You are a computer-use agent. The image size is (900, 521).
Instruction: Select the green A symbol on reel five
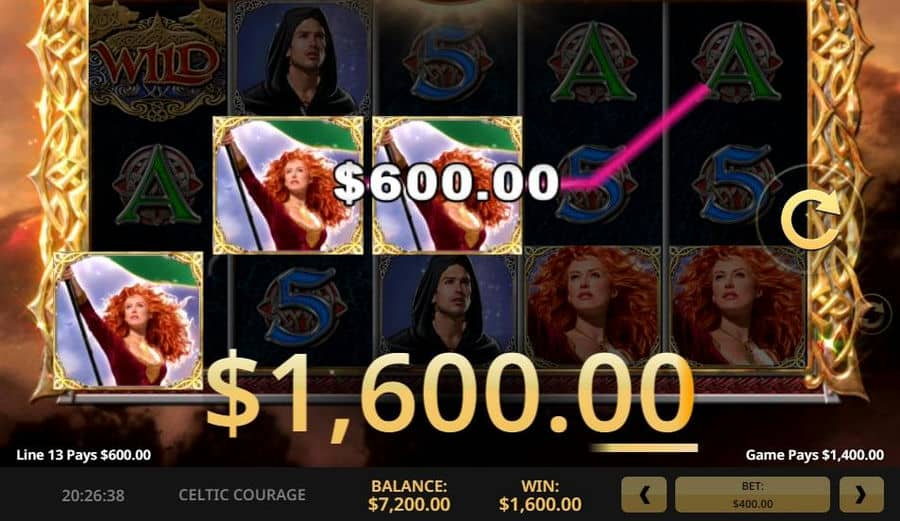click(x=737, y=62)
